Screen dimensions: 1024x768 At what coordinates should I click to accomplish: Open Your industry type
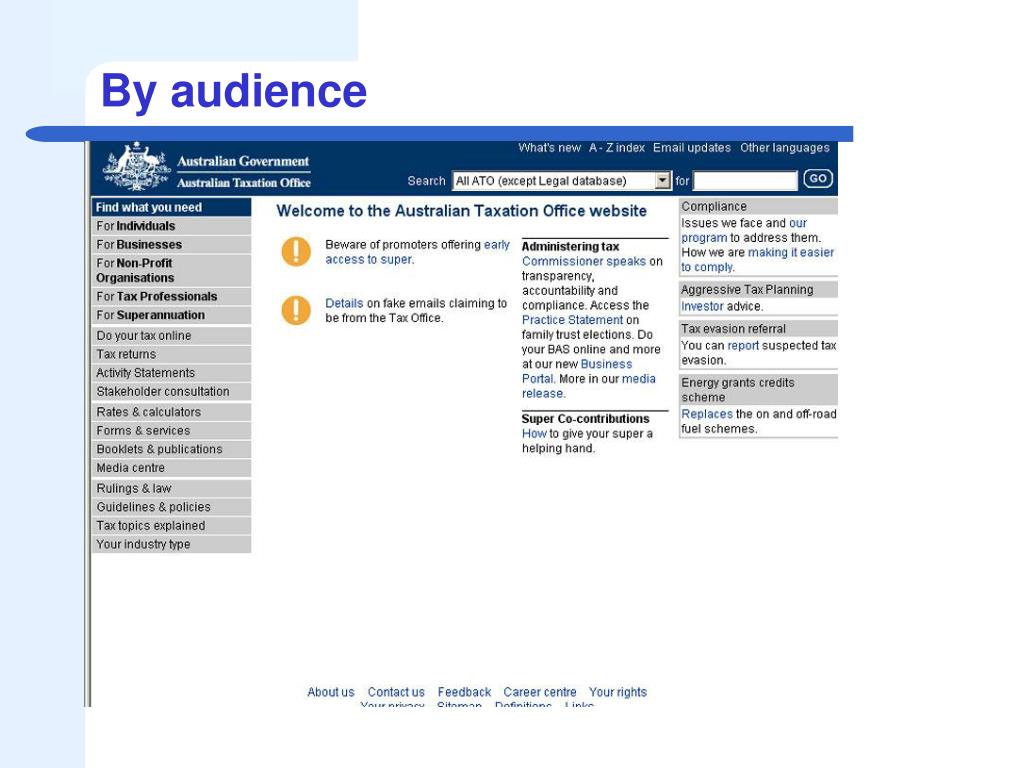pos(171,544)
